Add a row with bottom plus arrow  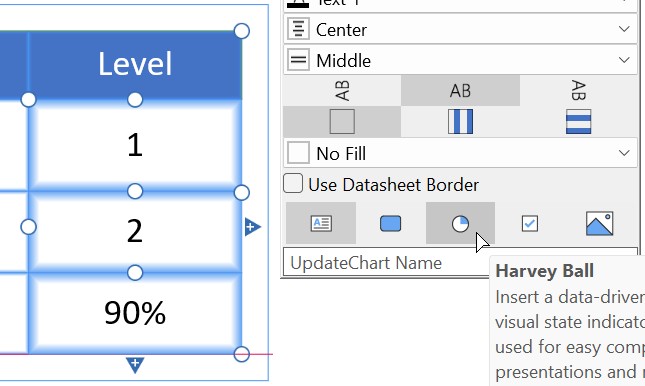pos(135,365)
